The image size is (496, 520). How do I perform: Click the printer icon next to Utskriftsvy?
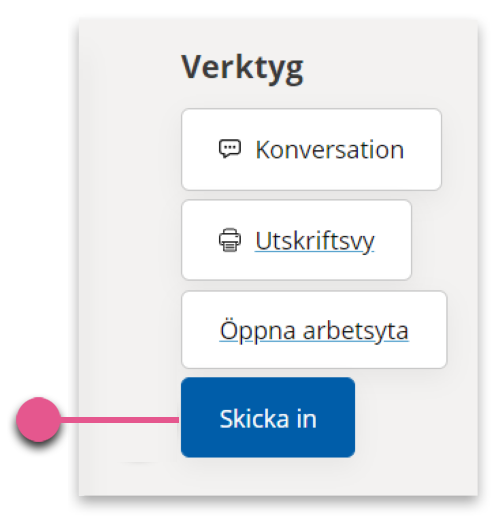[x=230, y=240]
